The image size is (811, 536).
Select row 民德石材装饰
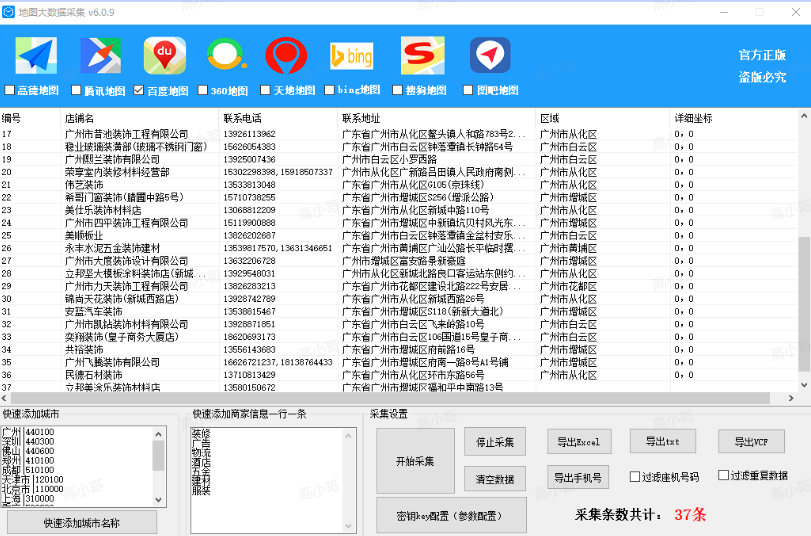coord(398,375)
